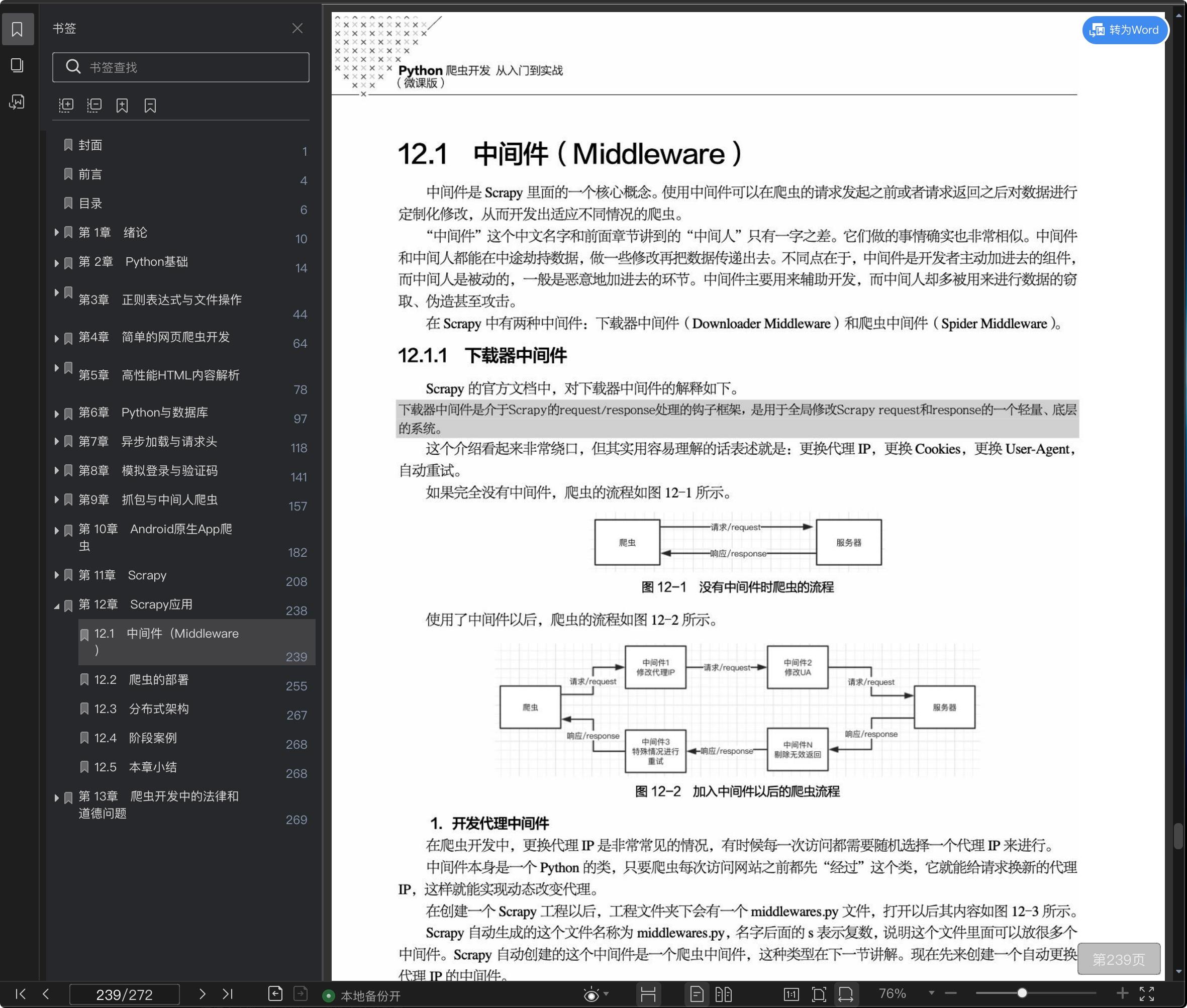Go to next page arrow
Image resolution: width=1187 pixels, height=1008 pixels.
pos(202,994)
